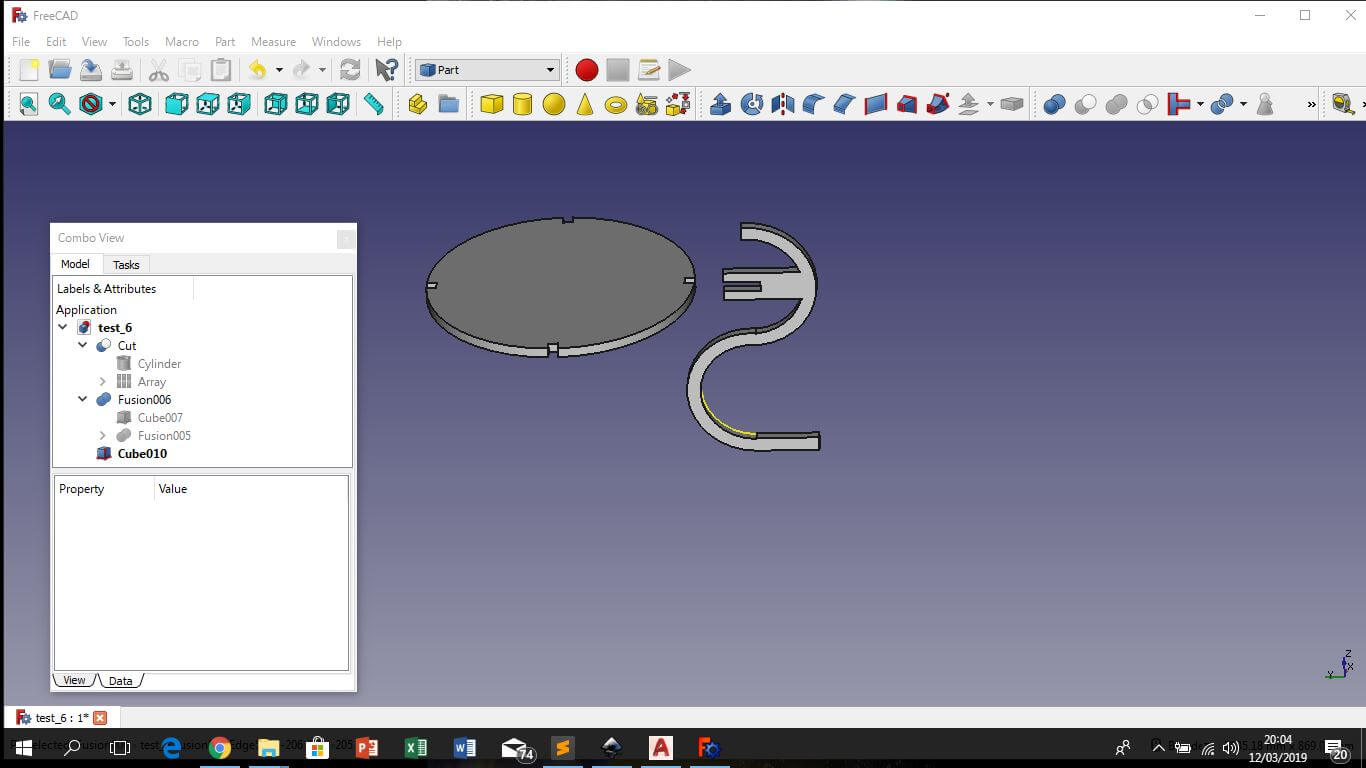
Task: Run the Boolean operation tool
Action: pos(1054,104)
